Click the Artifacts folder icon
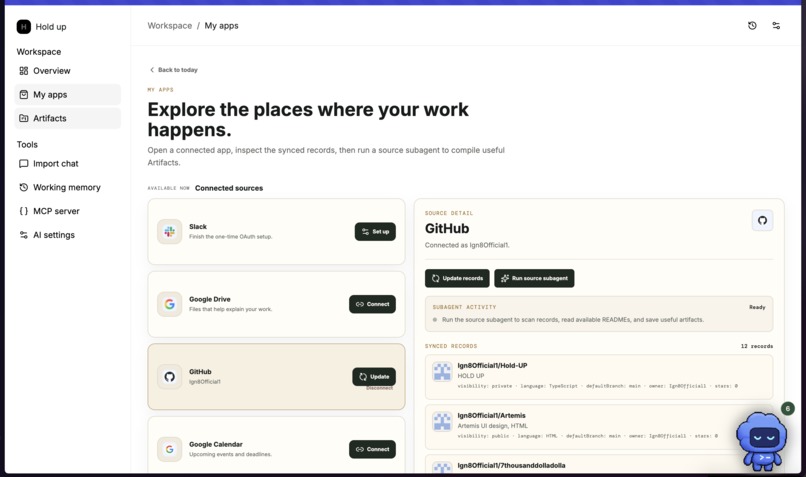Image resolution: width=806 pixels, height=477 pixels. click(24, 118)
